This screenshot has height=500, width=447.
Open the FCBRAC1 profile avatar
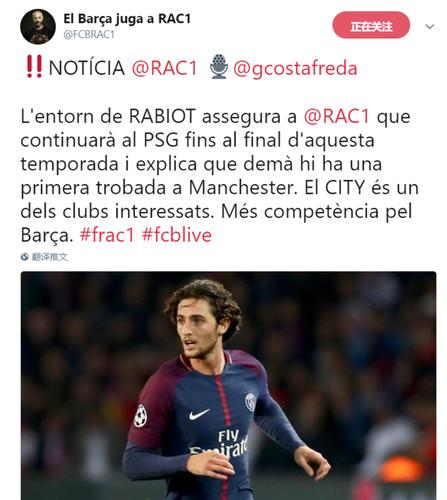tap(38, 27)
